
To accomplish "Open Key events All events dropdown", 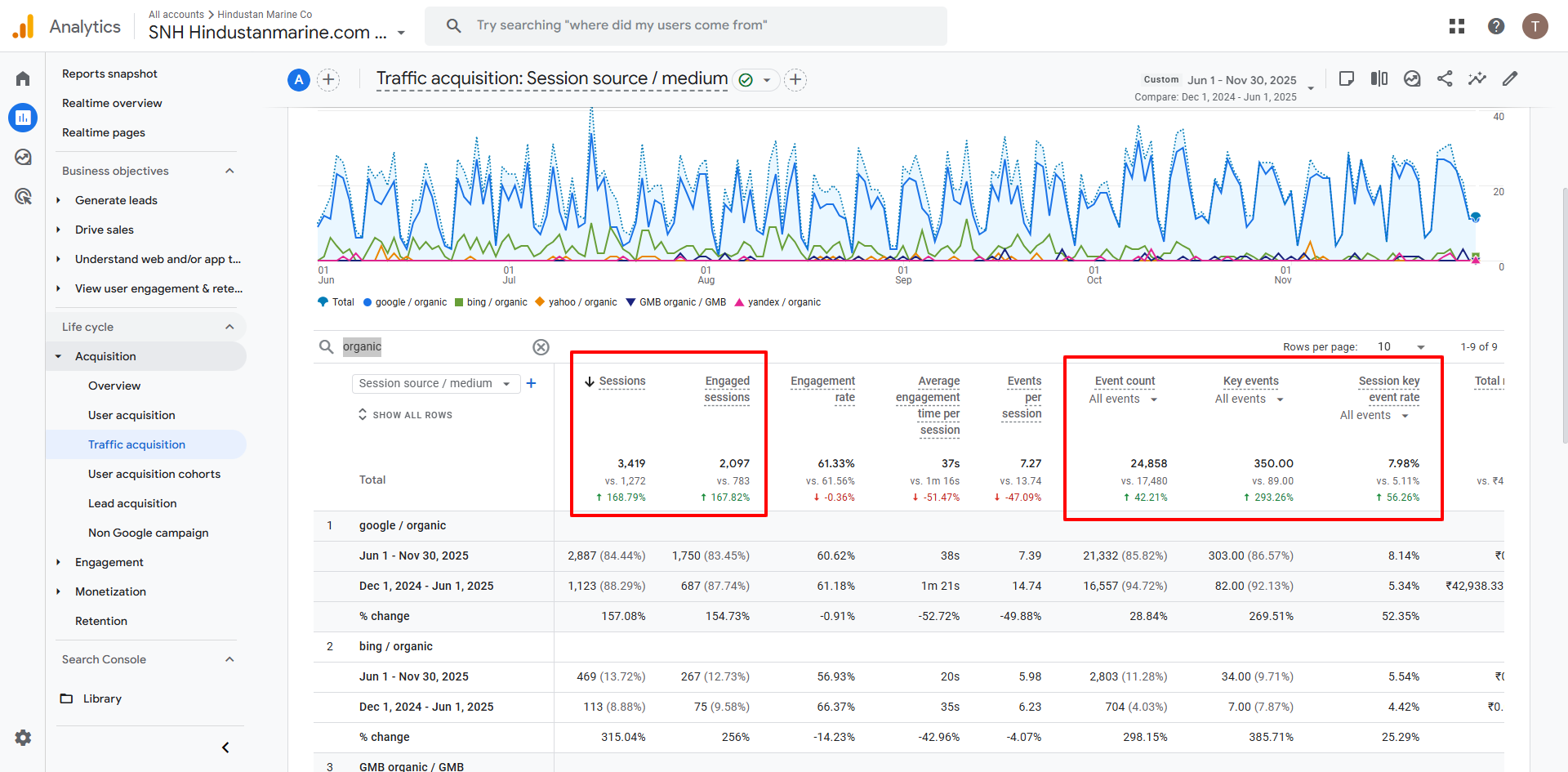I will pyautogui.click(x=1249, y=399).
